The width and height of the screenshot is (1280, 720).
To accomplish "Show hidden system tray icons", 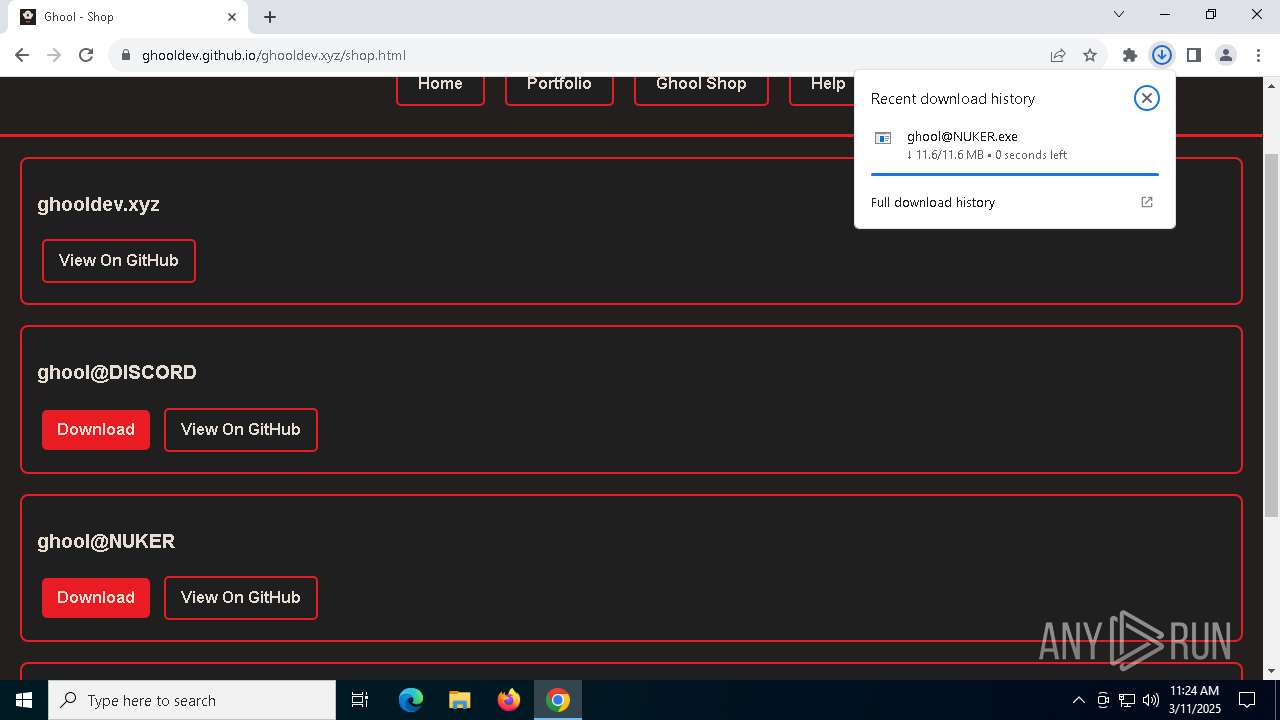I will 1078,700.
